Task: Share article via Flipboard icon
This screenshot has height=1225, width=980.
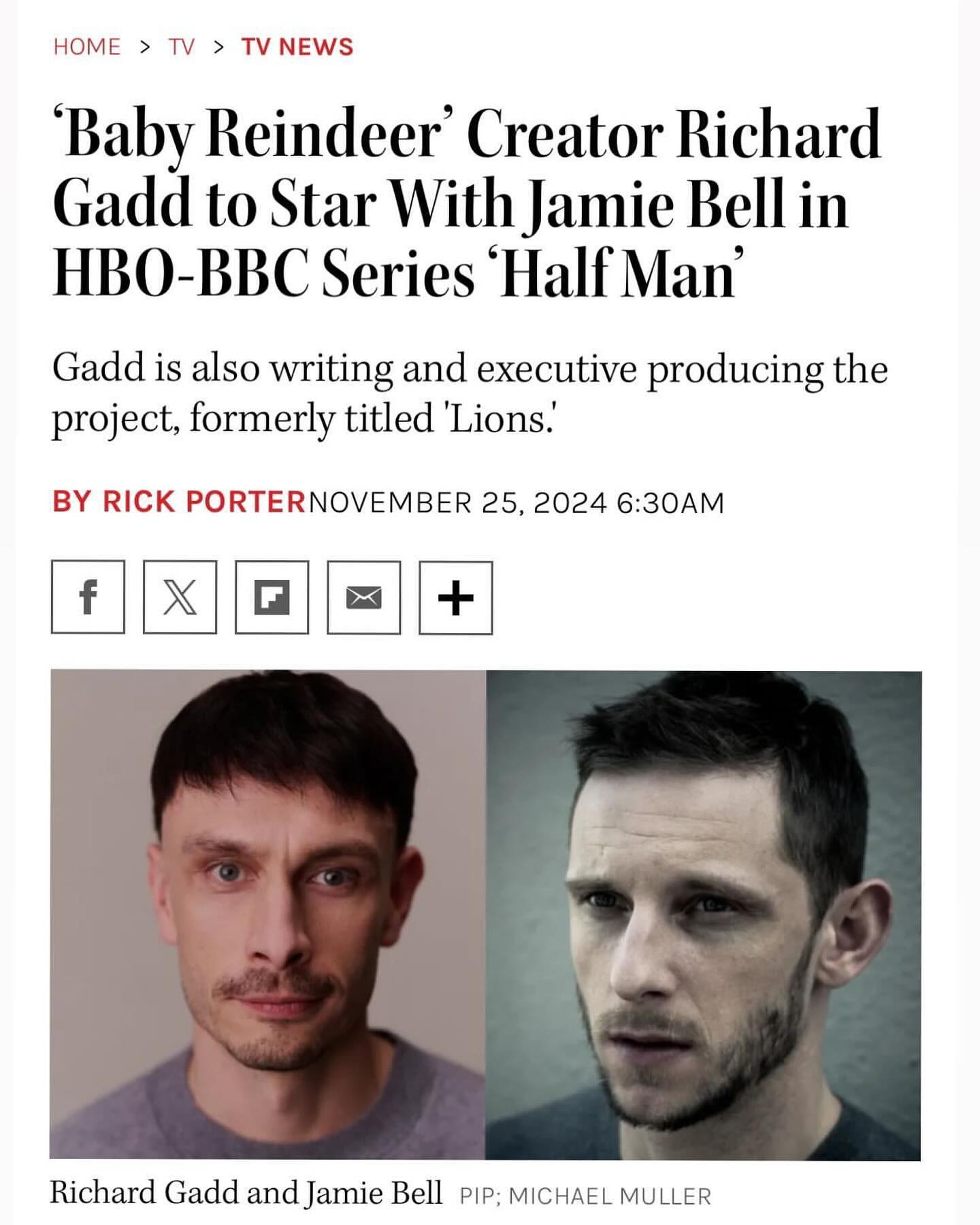Action: (272, 598)
